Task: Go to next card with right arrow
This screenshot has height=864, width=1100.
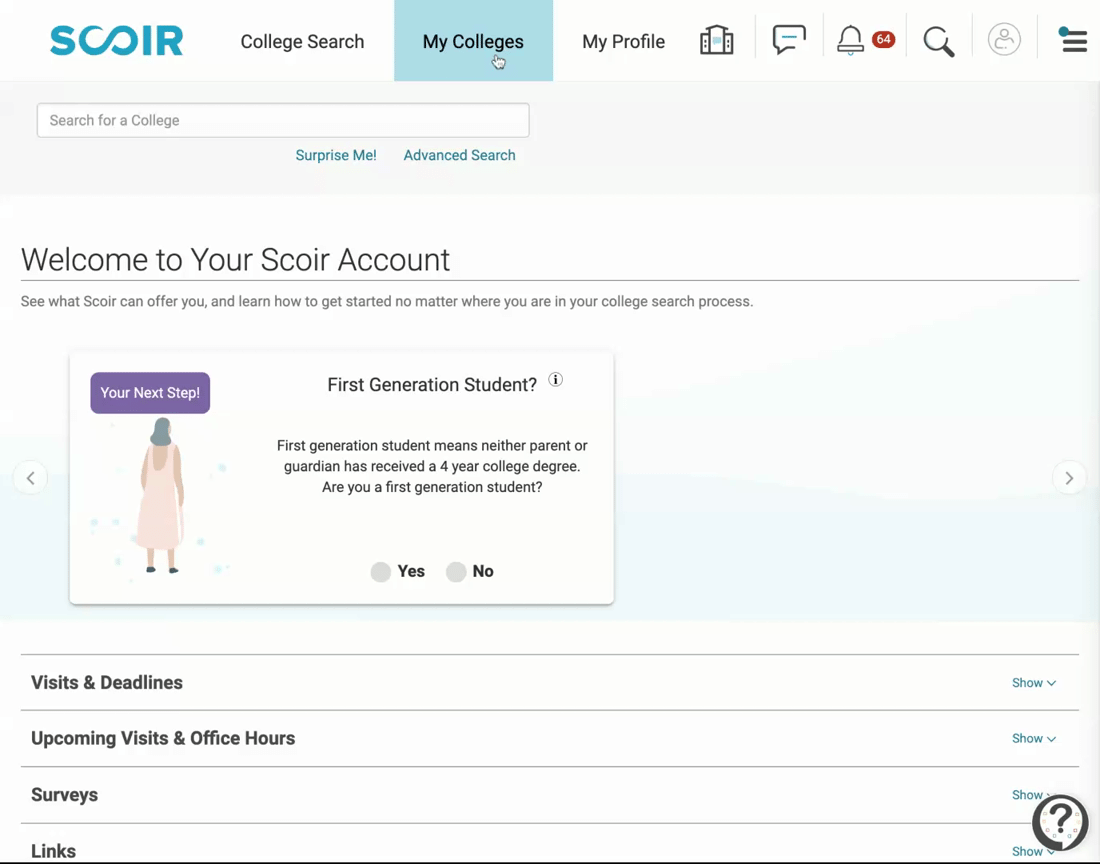Action: (x=1069, y=478)
